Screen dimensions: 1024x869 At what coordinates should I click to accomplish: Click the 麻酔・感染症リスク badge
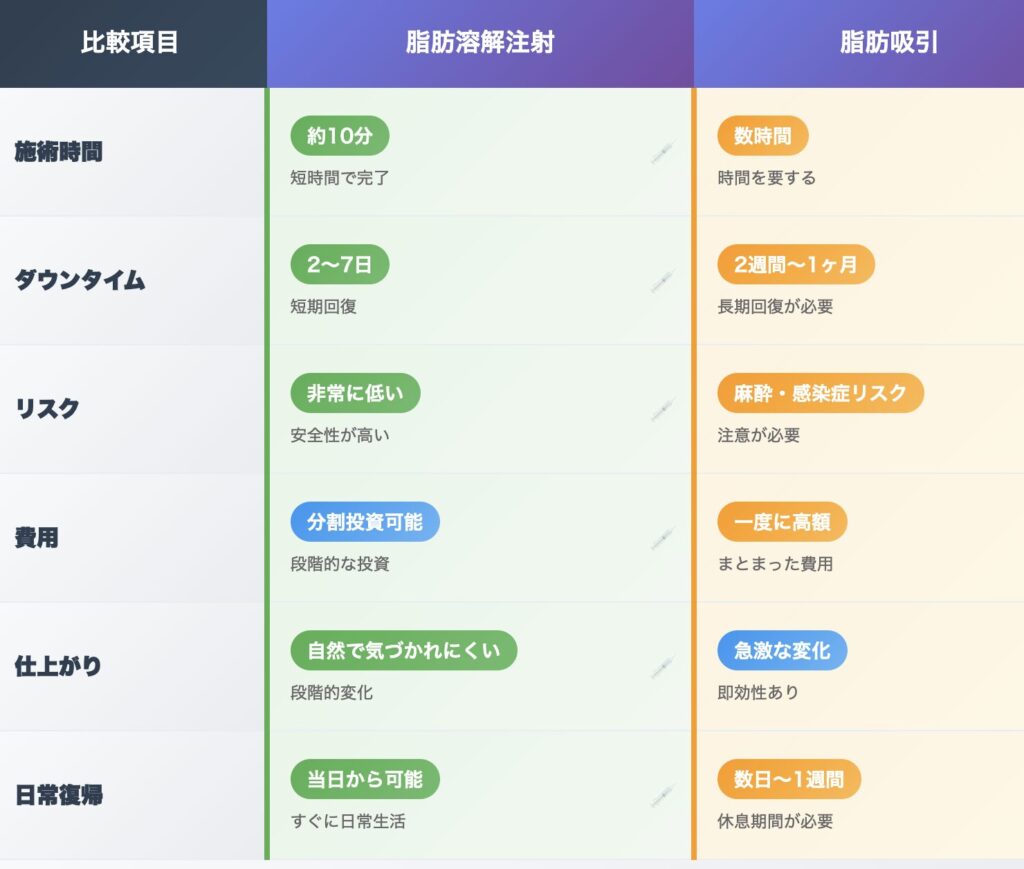click(820, 393)
